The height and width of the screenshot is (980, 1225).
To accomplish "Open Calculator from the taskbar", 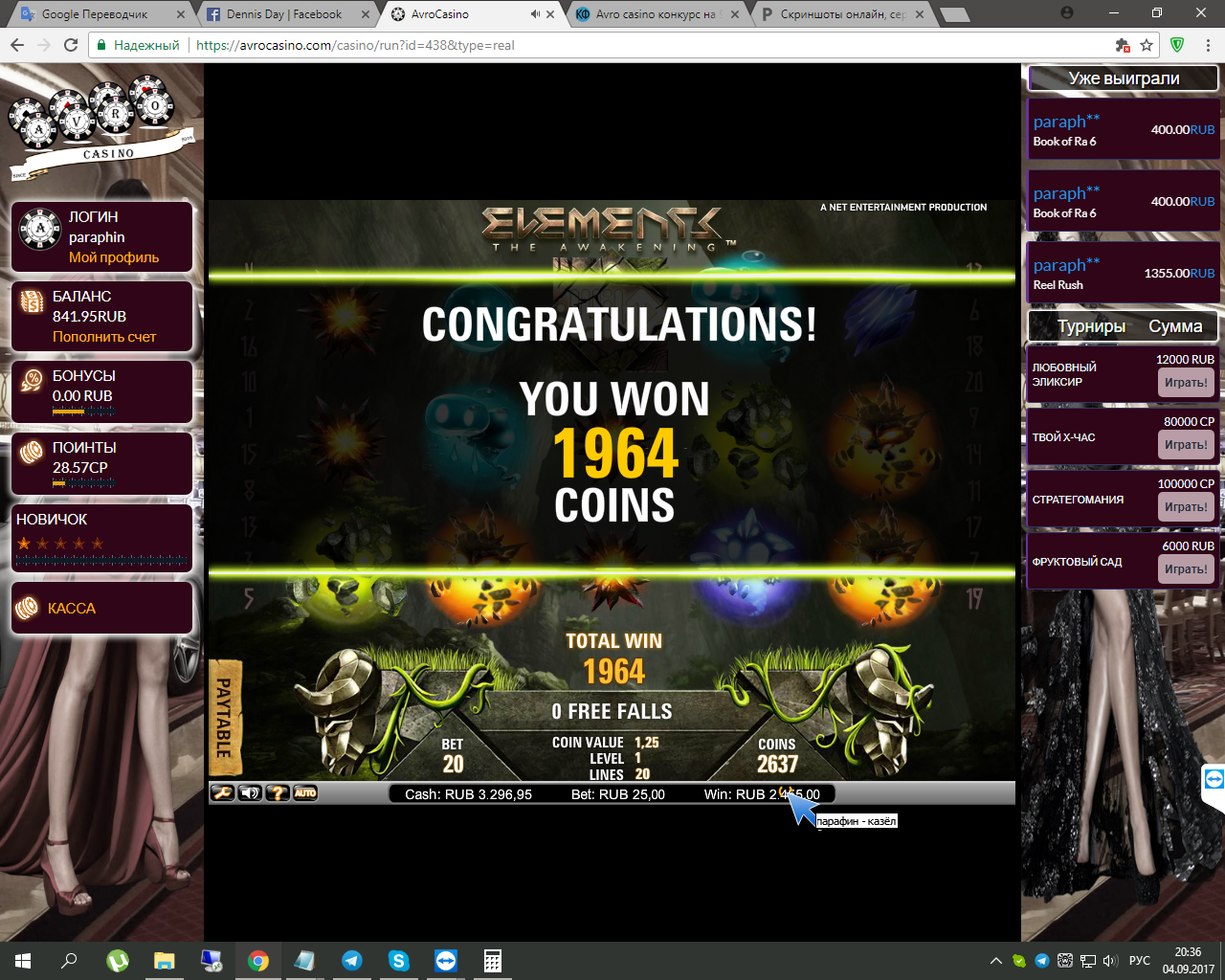I will click(x=493, y=961).
